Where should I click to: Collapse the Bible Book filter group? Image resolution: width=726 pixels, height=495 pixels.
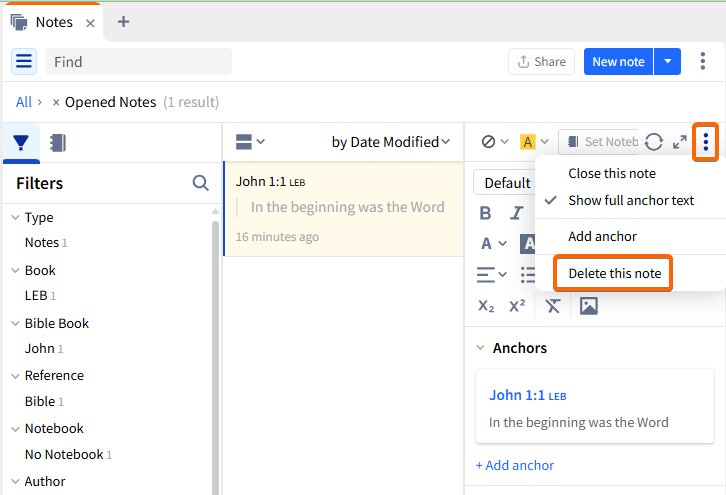[15, 323]
